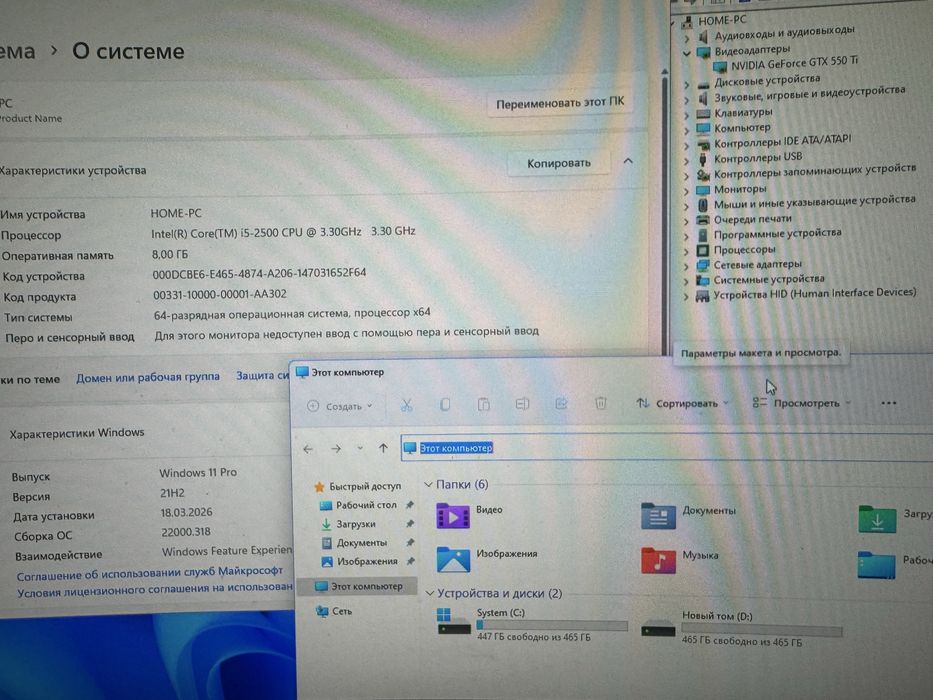Expand the Устройства HID node

687,296
